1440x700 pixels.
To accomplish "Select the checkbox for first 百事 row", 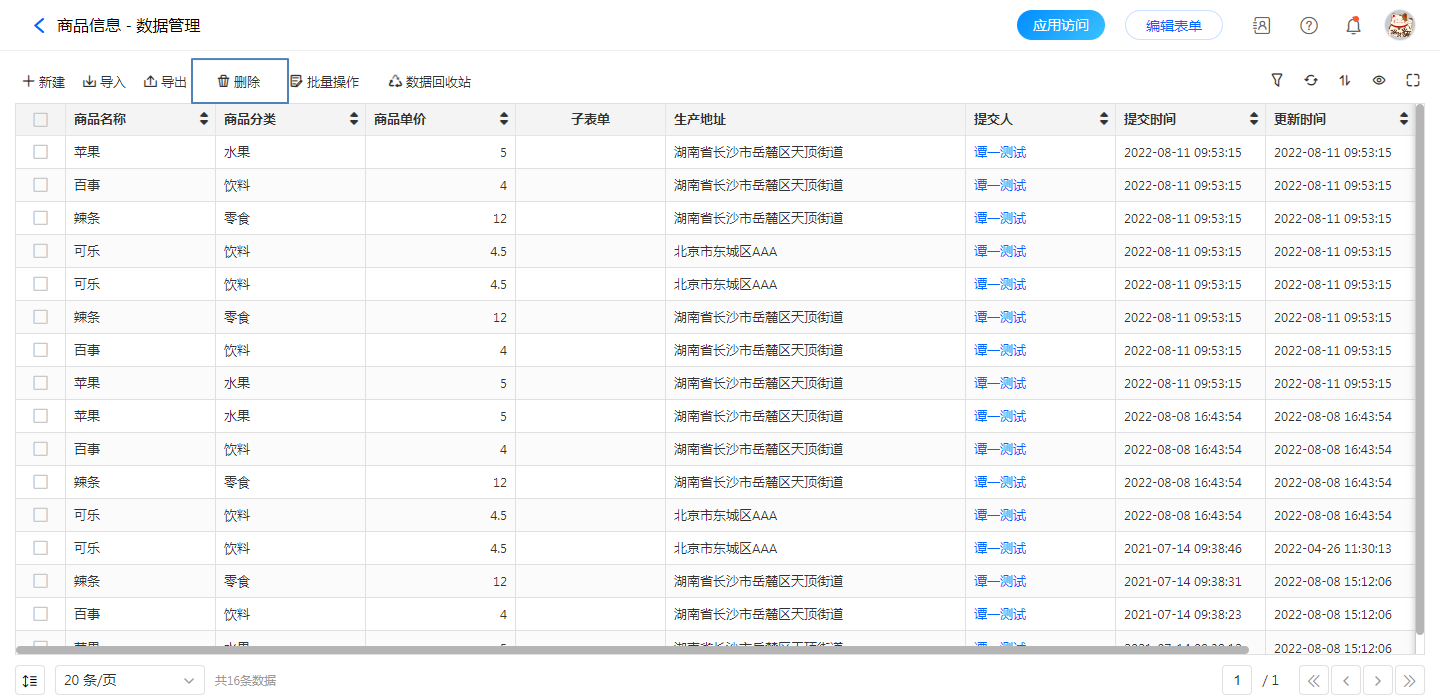I will pyautogui.click(x=40, y=185).
